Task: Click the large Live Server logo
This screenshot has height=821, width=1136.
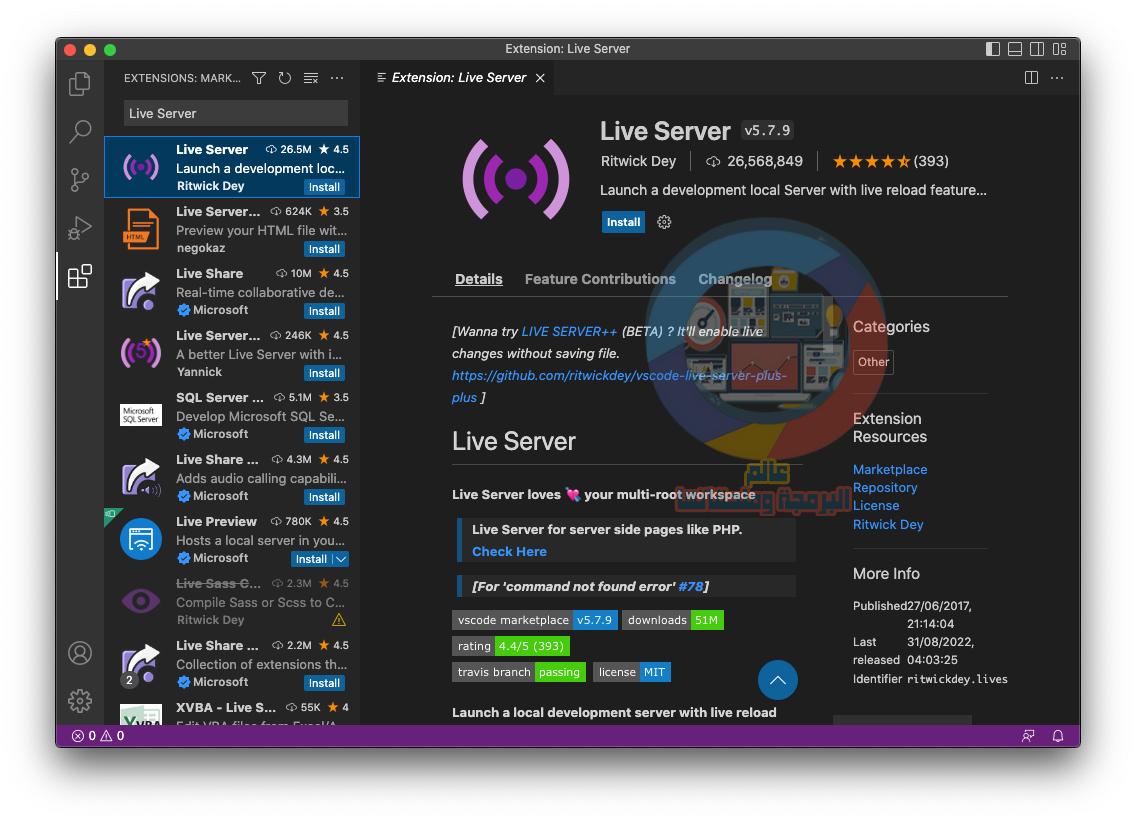Action: click(x=516, y=179)
